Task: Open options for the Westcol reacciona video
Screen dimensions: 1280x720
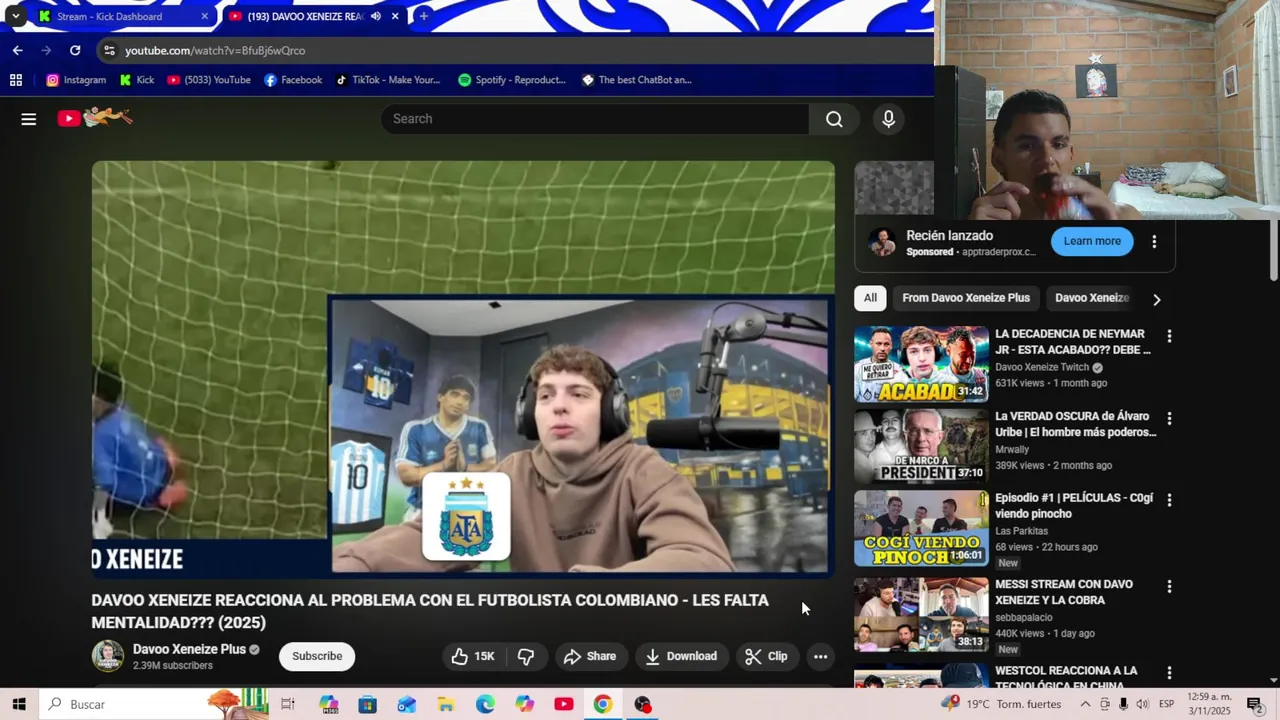Action: pos(1169,673)
